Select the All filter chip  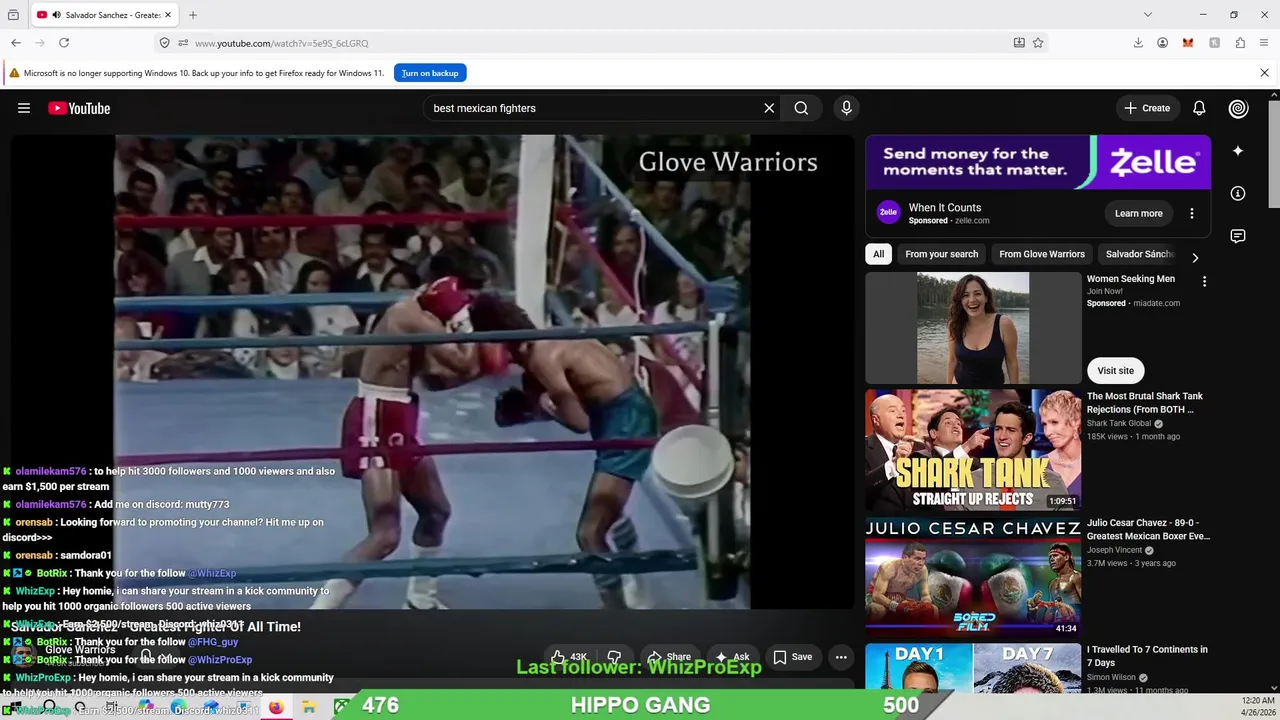coord(878,254)
